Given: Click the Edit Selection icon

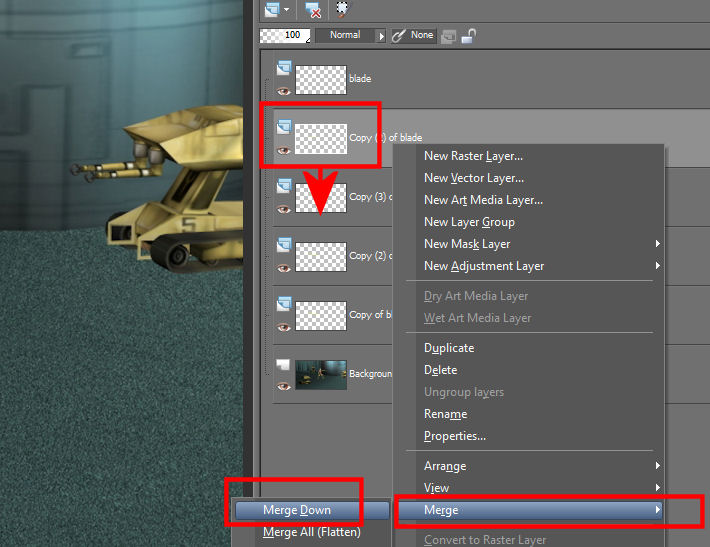Looking at the screenshot, I should pos(342,9).
